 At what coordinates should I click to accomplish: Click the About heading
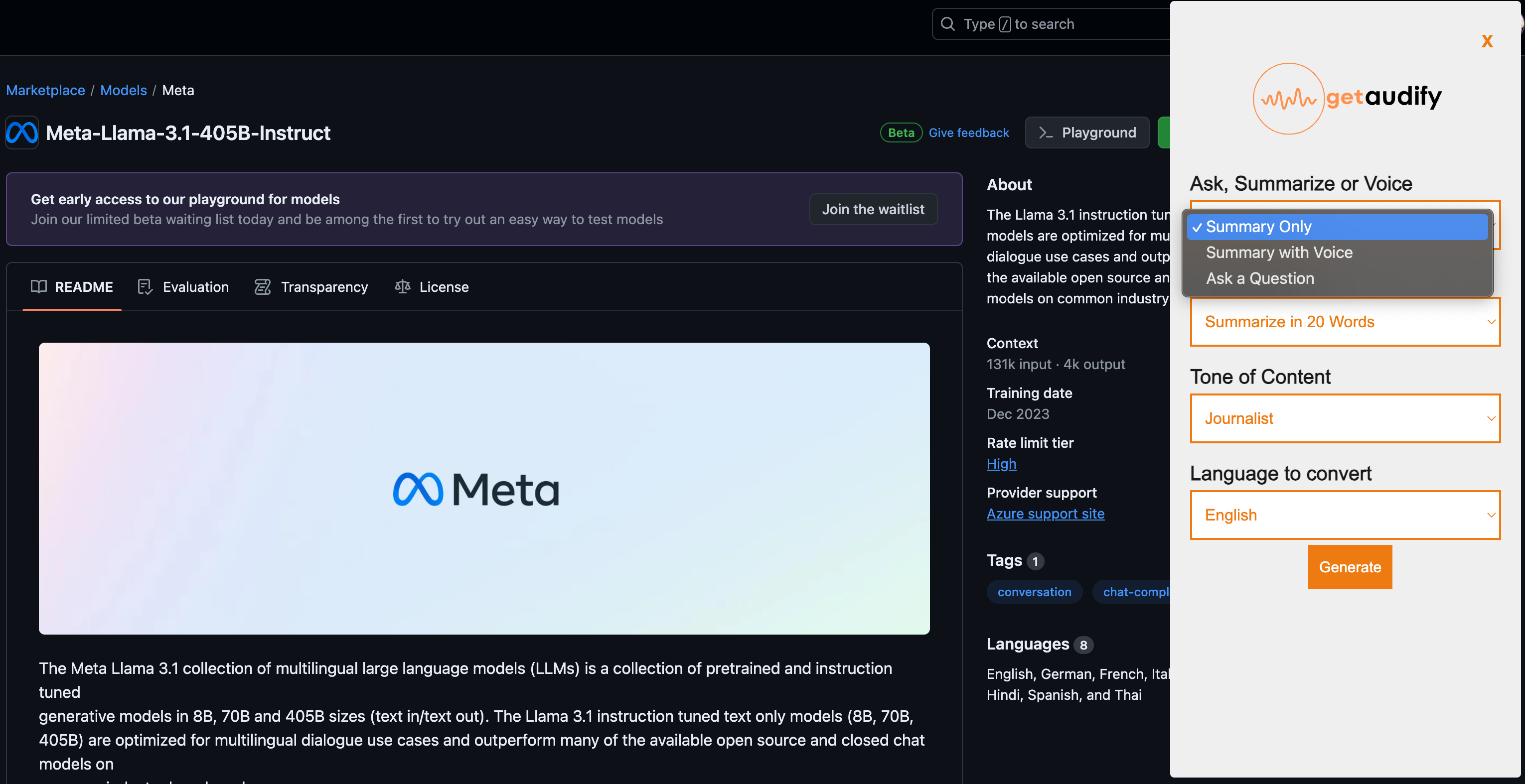[1009, 185]
